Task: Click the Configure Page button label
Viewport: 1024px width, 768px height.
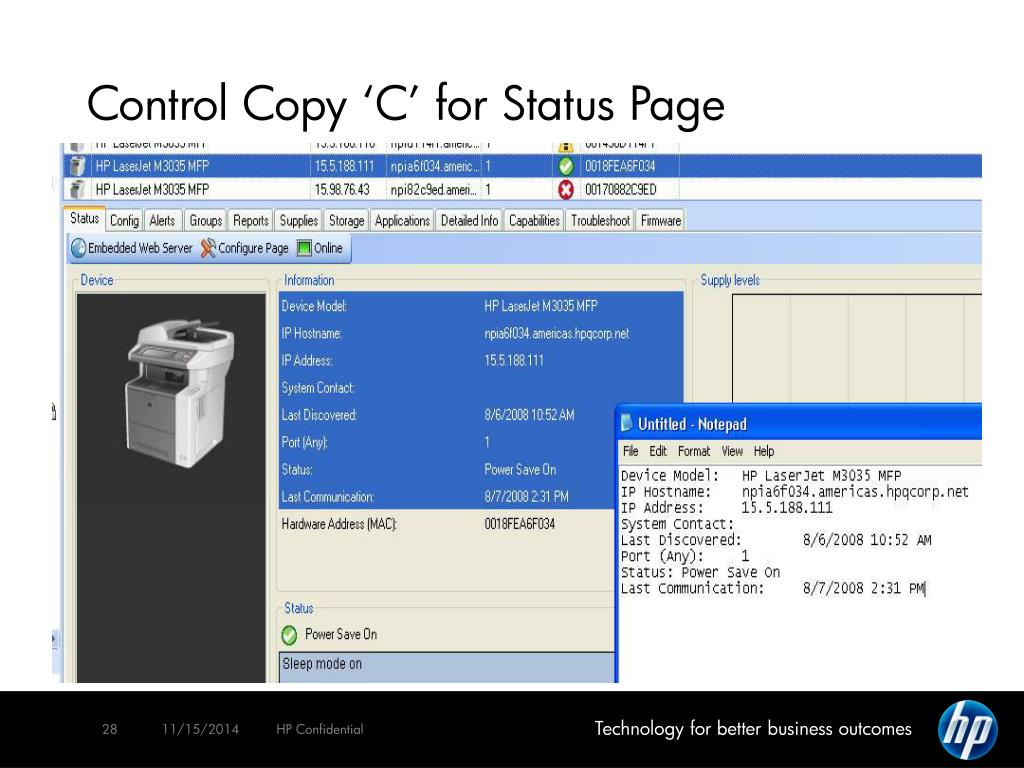Action: pos(253,248)
